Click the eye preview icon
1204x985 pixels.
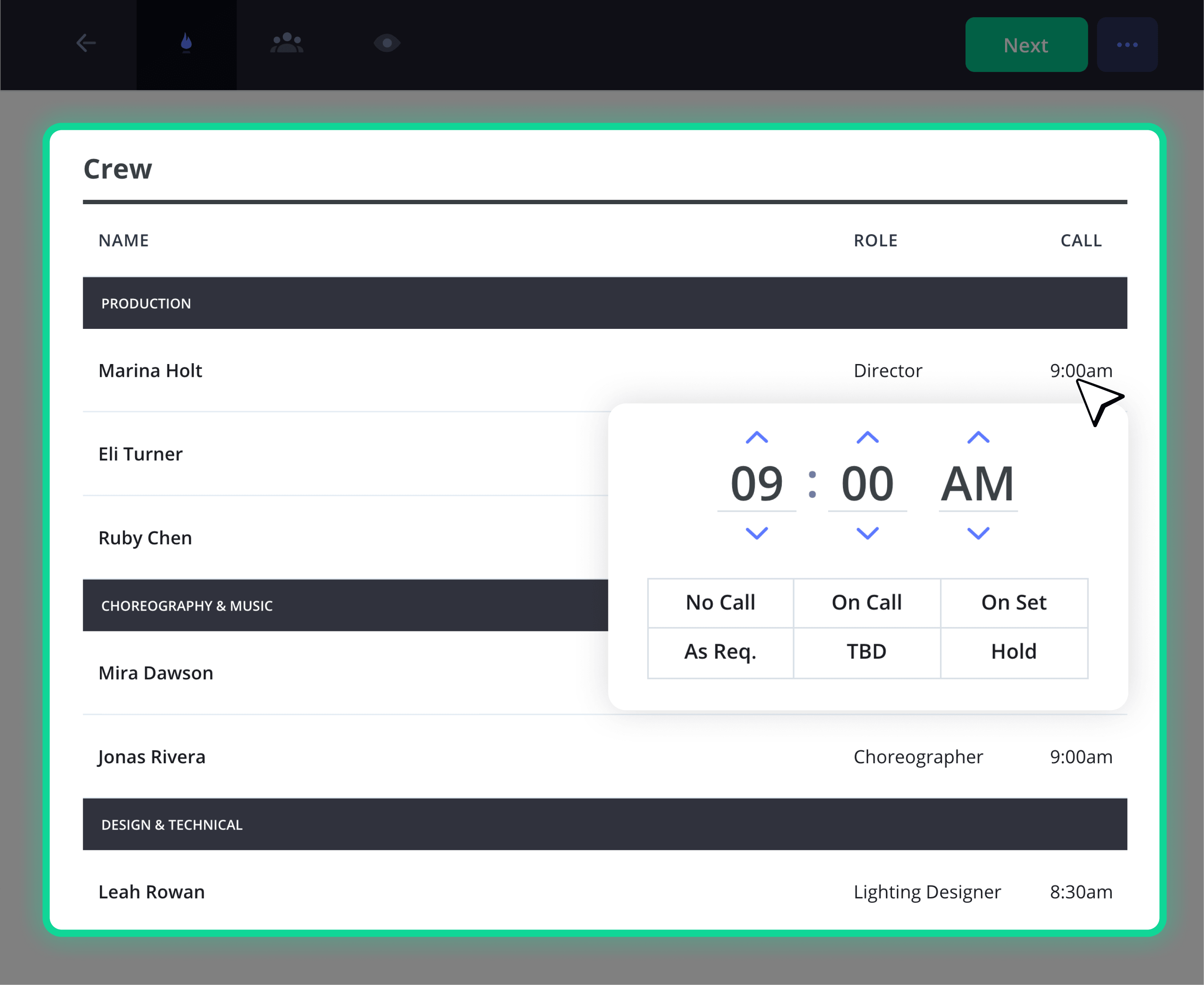[x=387, y=43]
